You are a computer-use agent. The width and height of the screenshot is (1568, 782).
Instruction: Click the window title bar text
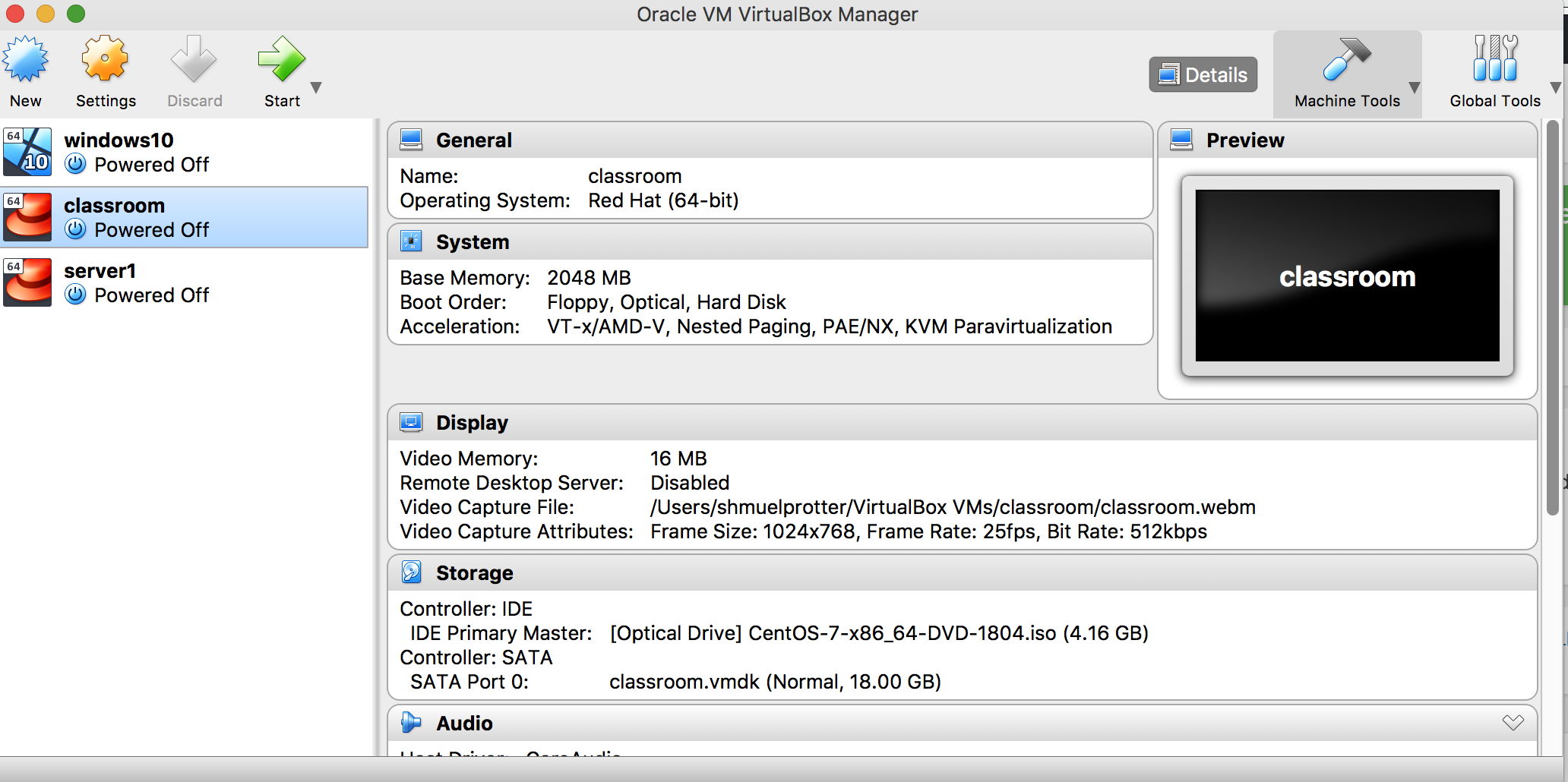[777, 14]
